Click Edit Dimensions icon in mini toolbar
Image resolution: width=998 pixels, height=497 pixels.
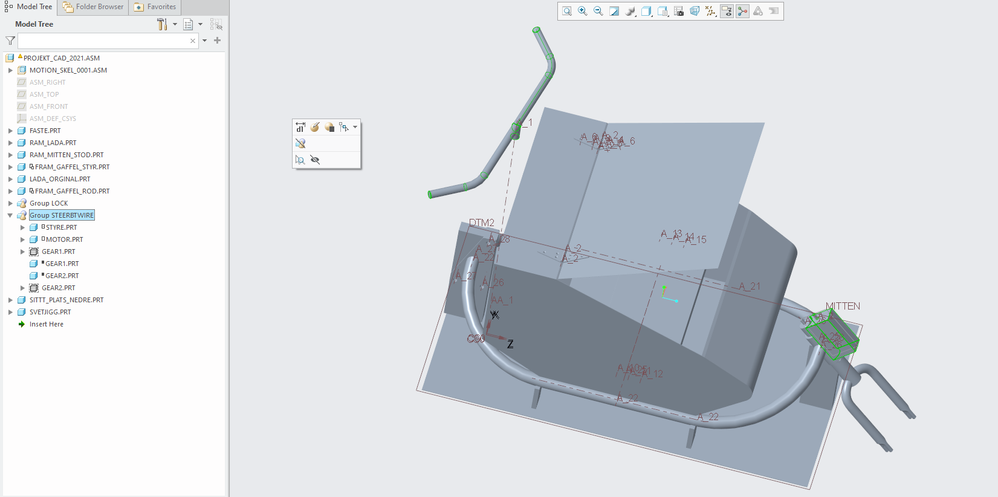click(300, 127)
